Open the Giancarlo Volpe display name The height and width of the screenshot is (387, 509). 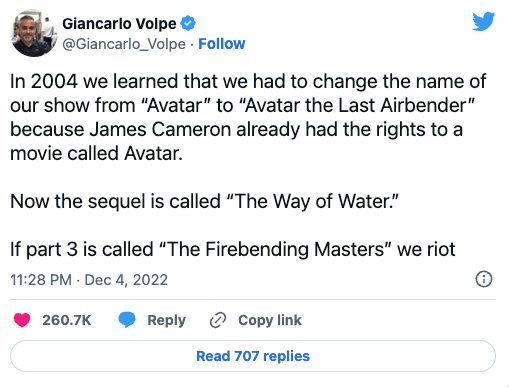(119, 24)
